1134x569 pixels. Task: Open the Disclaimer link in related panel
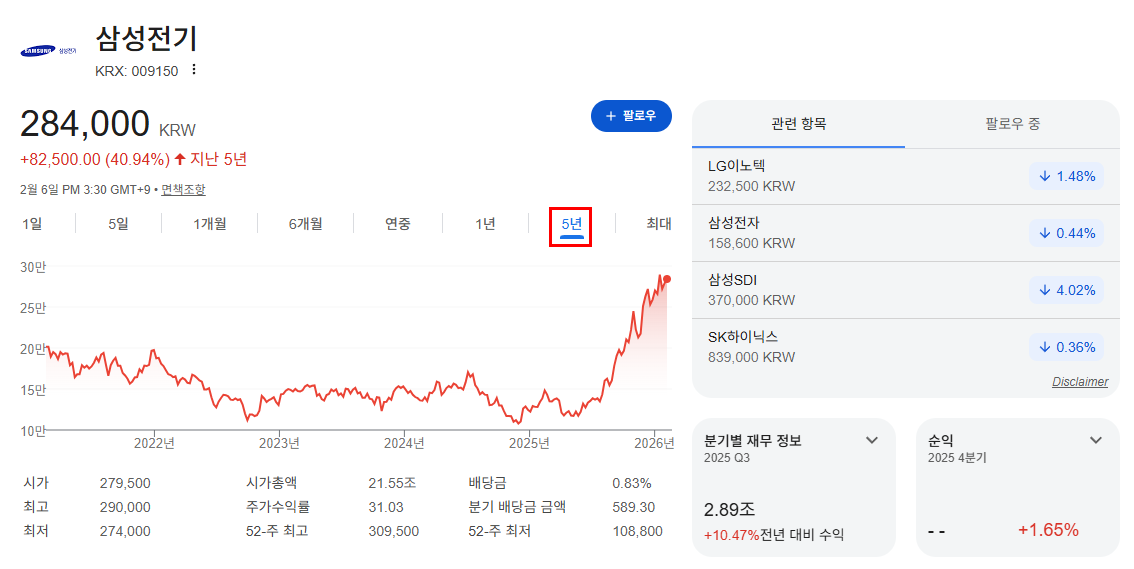click(x=1080, y=382)
